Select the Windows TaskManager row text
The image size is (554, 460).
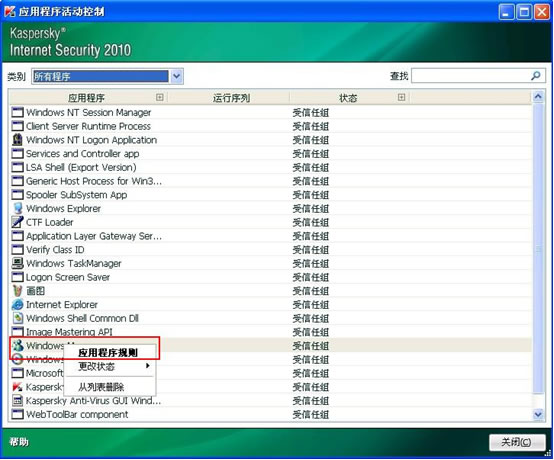pyautogui.click(x=73, y=264)
